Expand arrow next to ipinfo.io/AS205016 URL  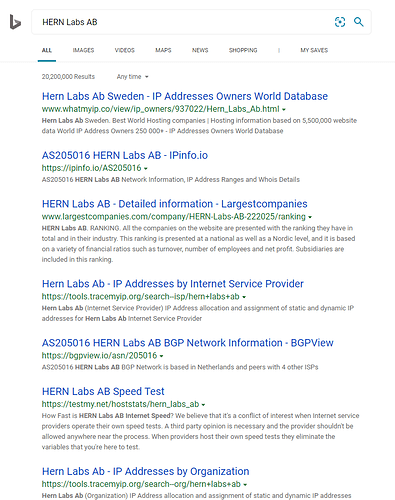[146, 168]
